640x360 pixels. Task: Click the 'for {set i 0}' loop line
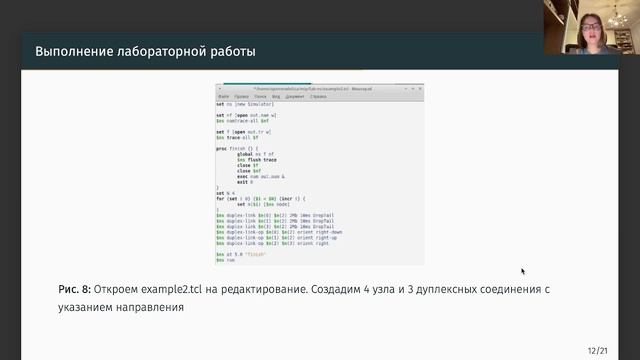point(260,199)
